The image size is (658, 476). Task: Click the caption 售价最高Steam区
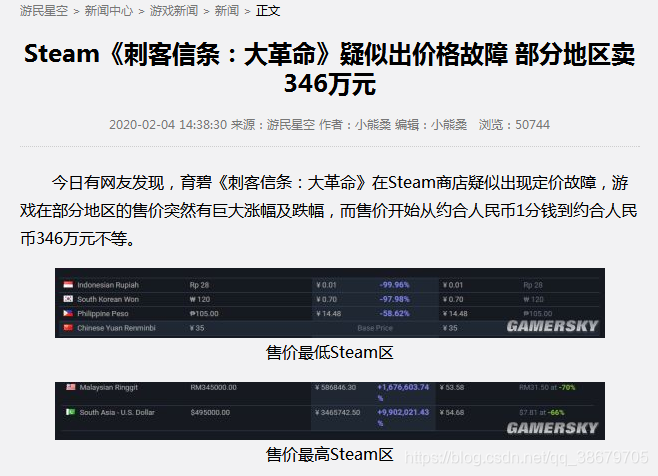coord(329,455)
